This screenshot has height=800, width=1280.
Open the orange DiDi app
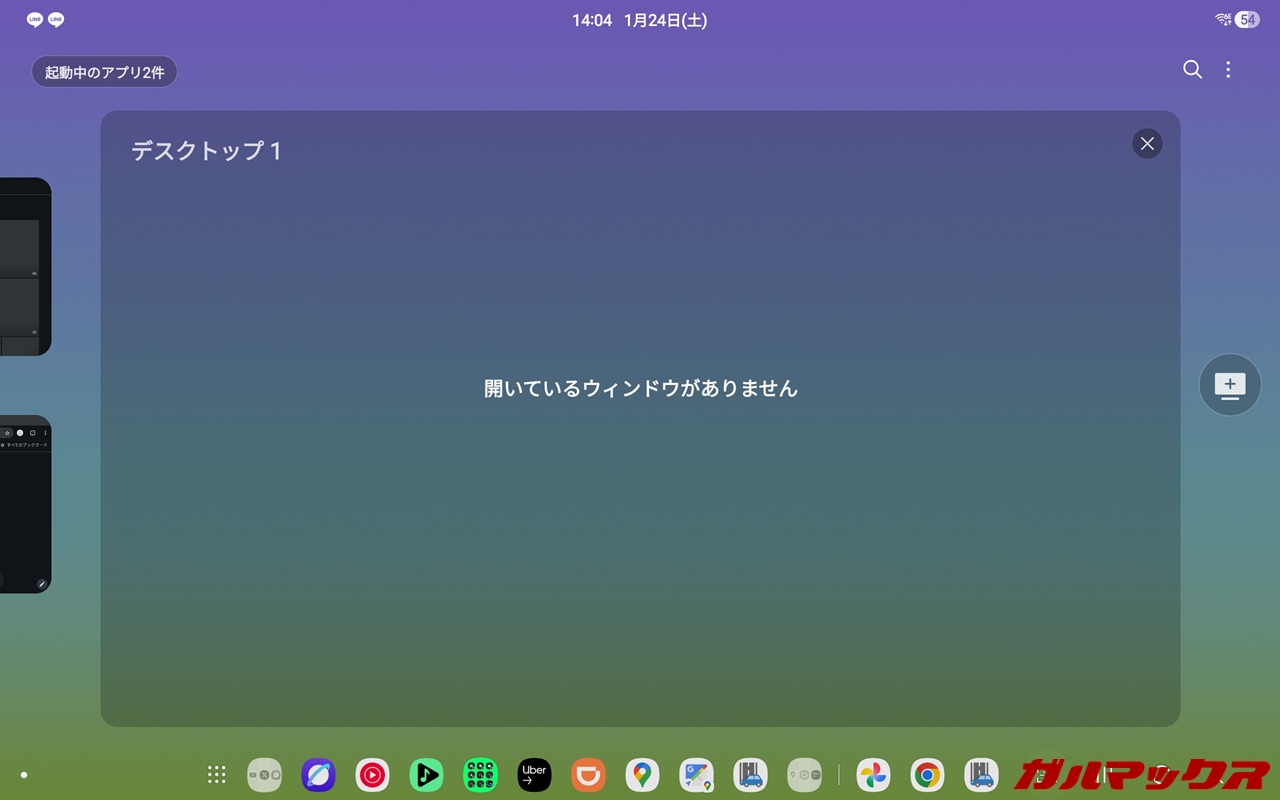coord(588,775)
